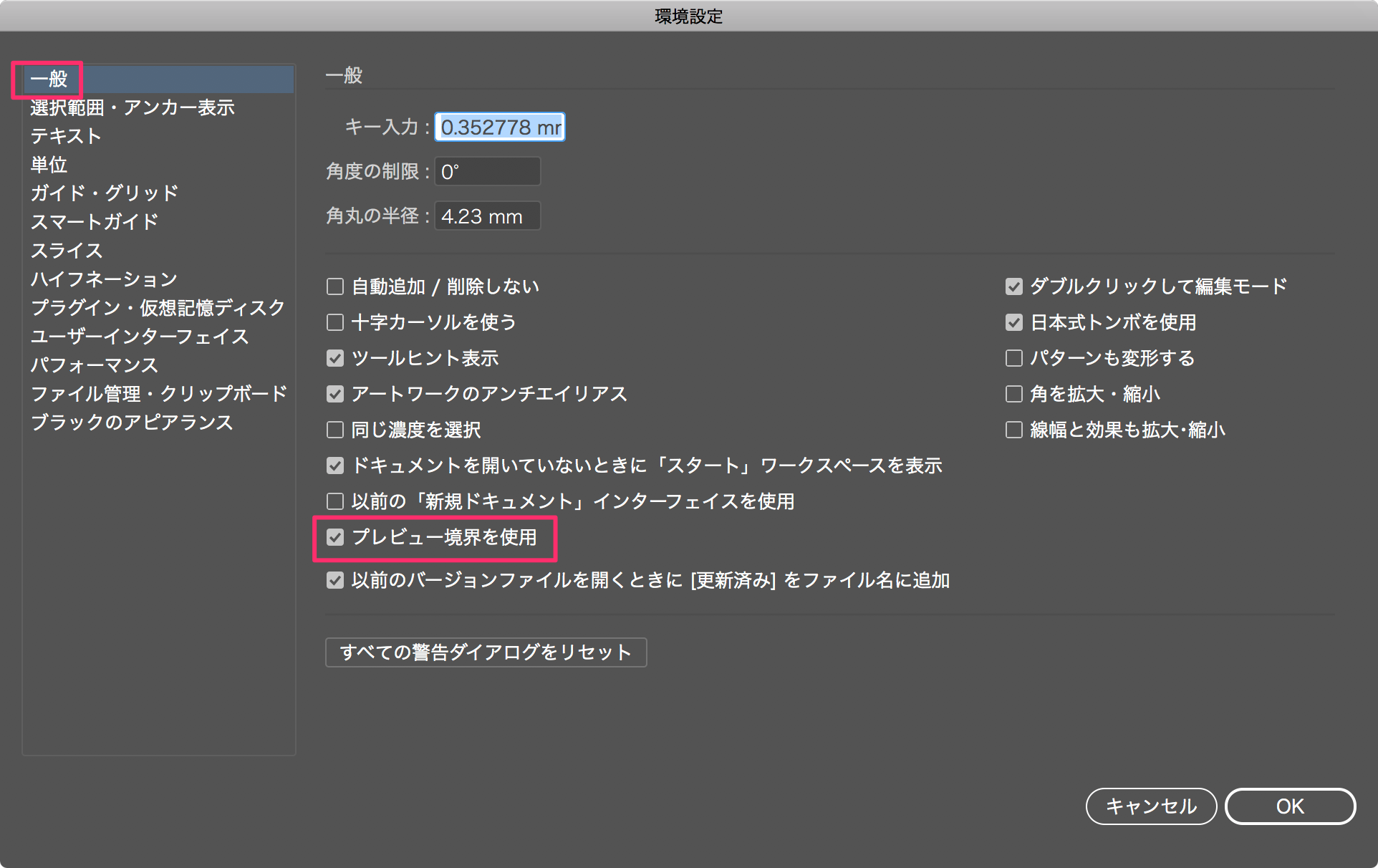Select ファイル管理・クリップボード category
1378x868 pixels.
[x=159, y=394]
